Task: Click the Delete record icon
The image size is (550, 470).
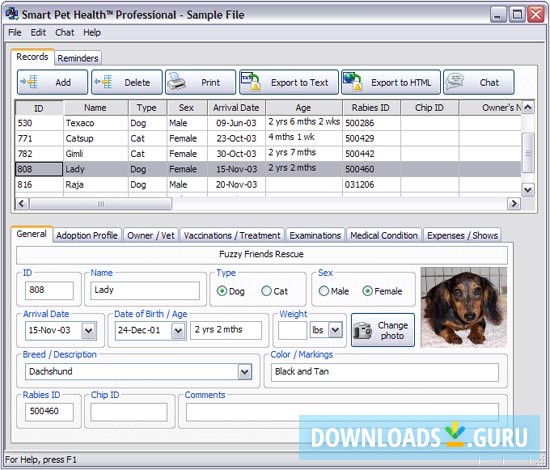Action: click(103, 82)
